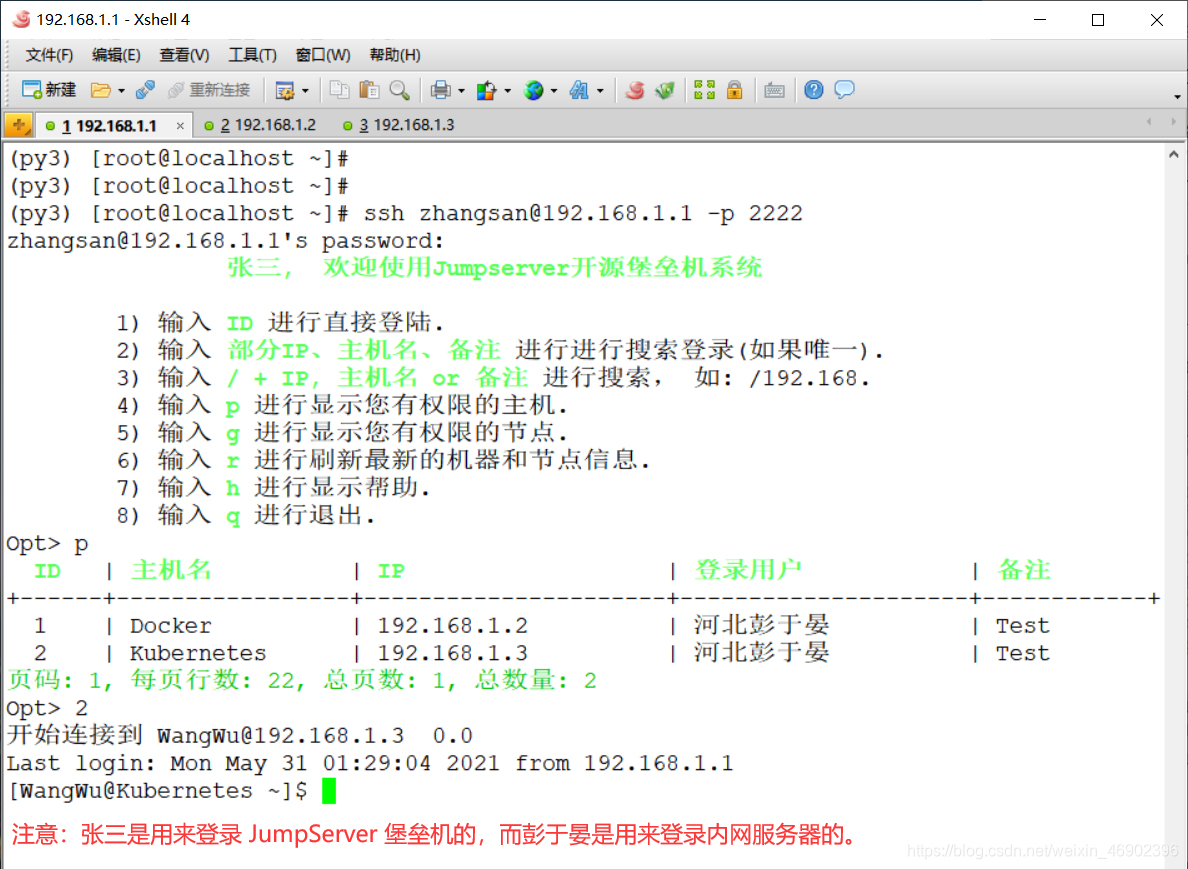
Task: Click the red Xftp swirl icon
Action: pos(635,90)
